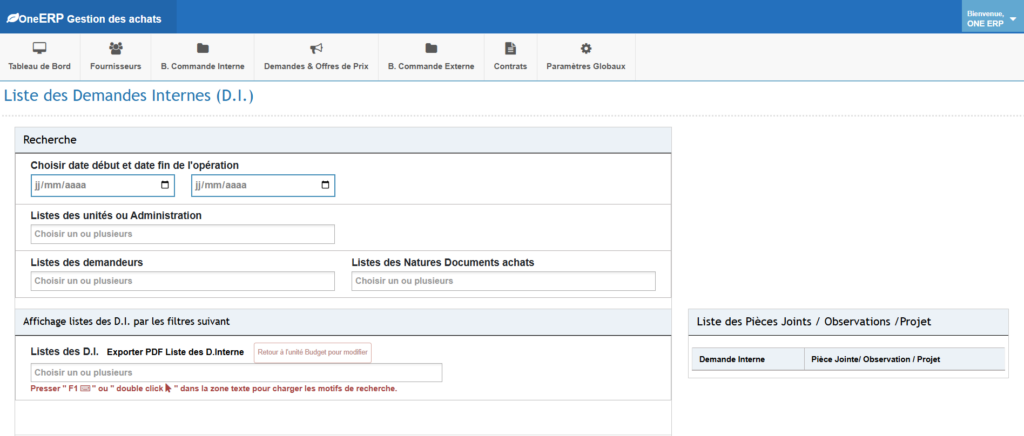Open the start date calendar picker icon
The height and width of the screenshot is (436, 1024).
(x=164, y=185)
